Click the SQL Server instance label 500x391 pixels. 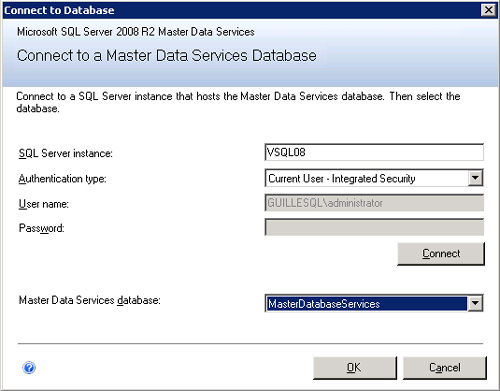pos(66,153)
